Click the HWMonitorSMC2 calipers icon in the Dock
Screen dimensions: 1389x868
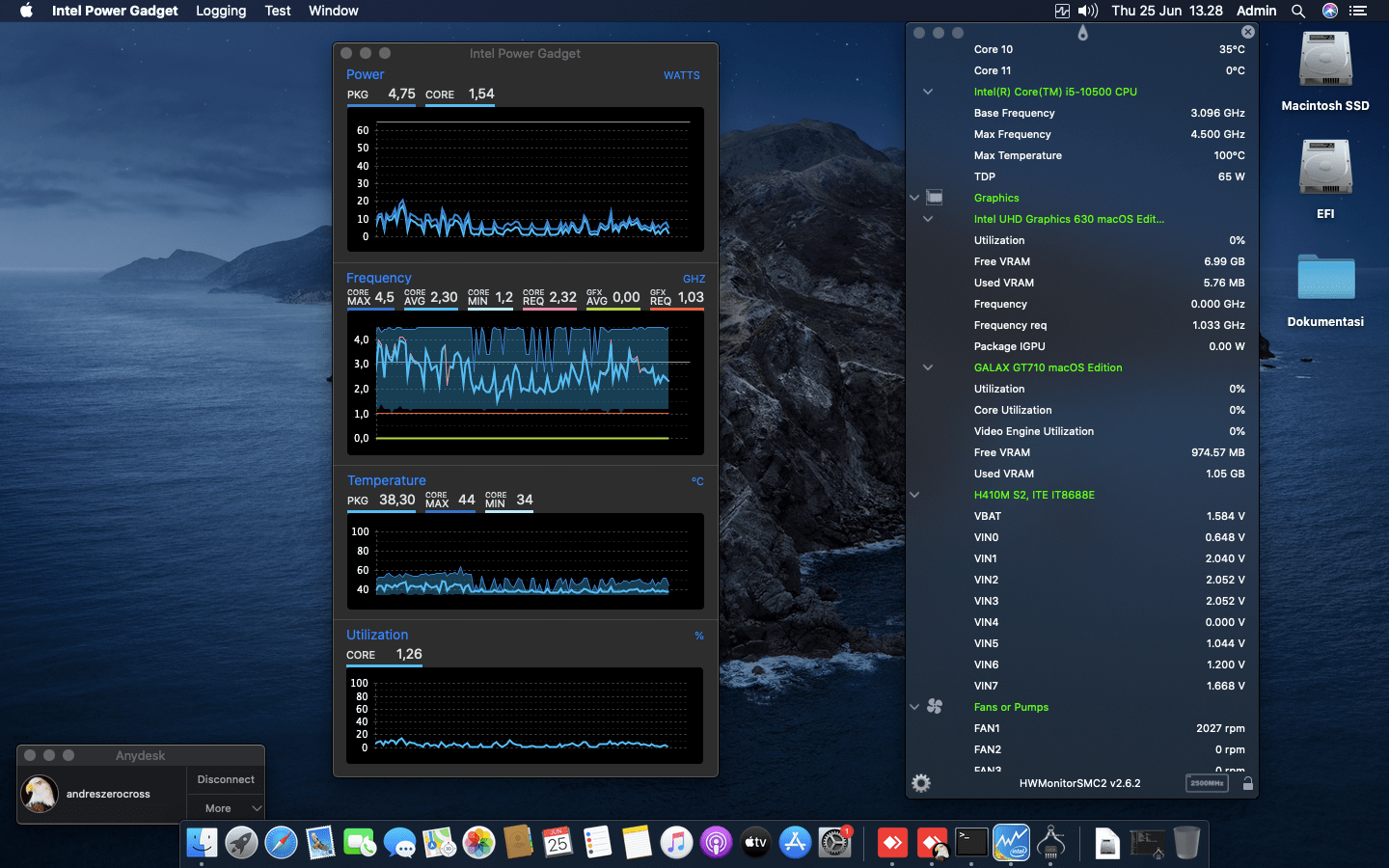coord(1050,842)
